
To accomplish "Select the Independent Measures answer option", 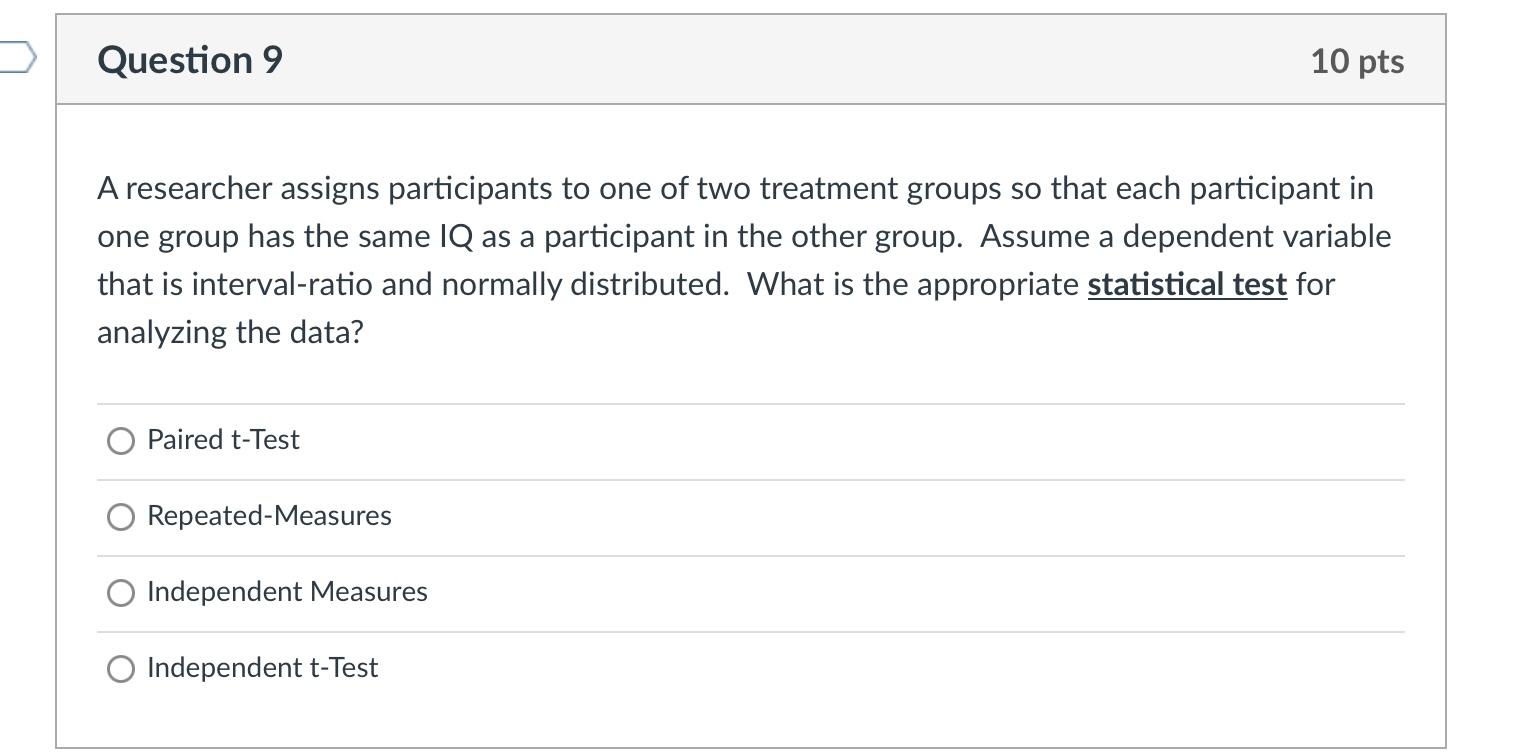I will [x=121, y=592].
